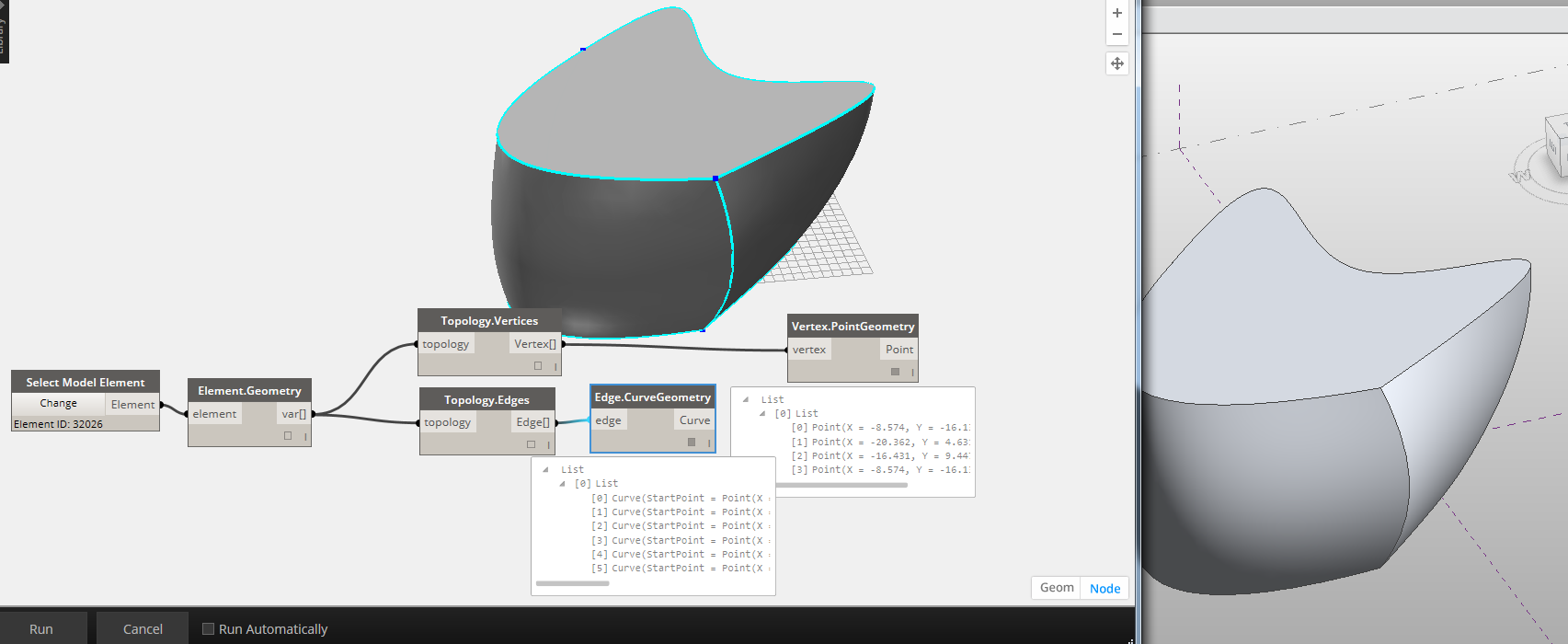Enable the Run Automatically checkbox
The height and width of the screenshot is (644, 1568).
pos(208,629)
